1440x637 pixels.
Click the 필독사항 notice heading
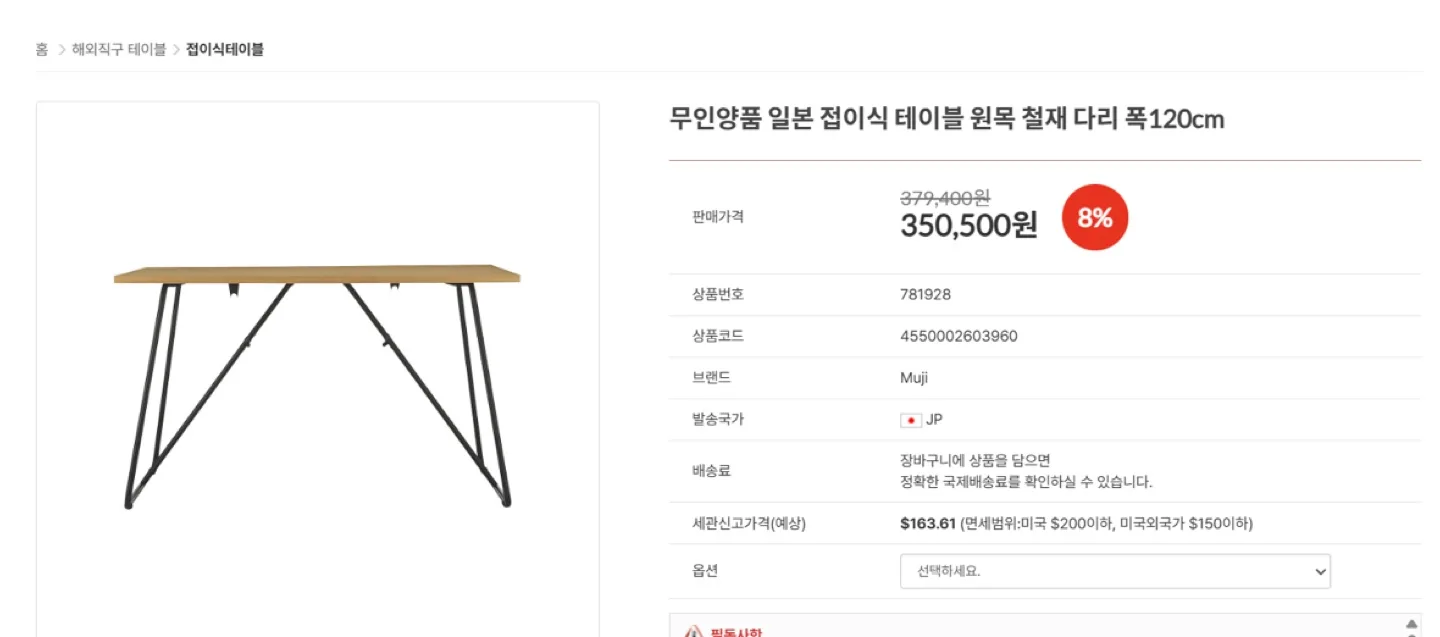click(x=736, y=632)
